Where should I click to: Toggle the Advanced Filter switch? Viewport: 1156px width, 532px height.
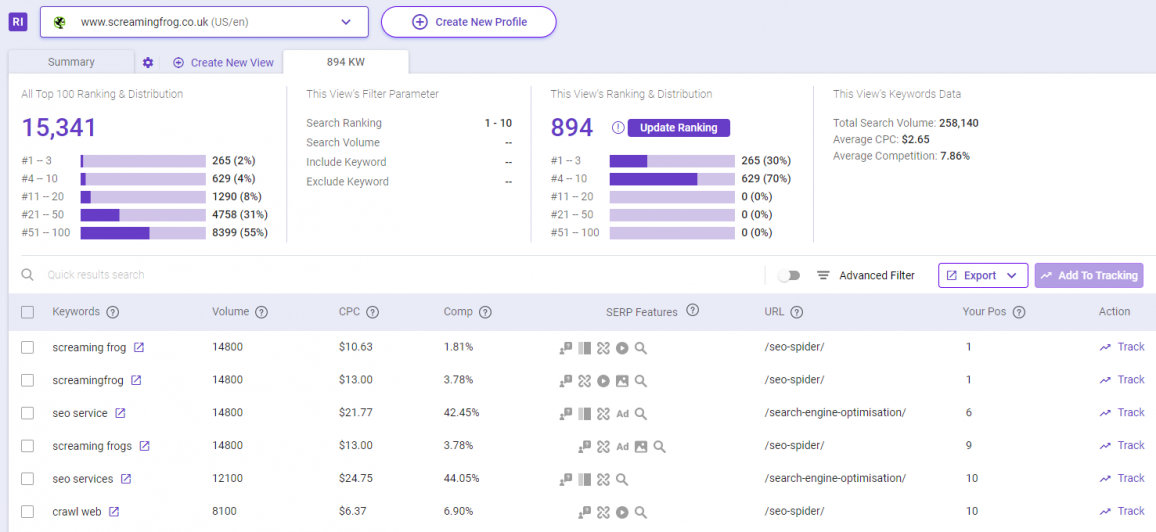(789, 276)
